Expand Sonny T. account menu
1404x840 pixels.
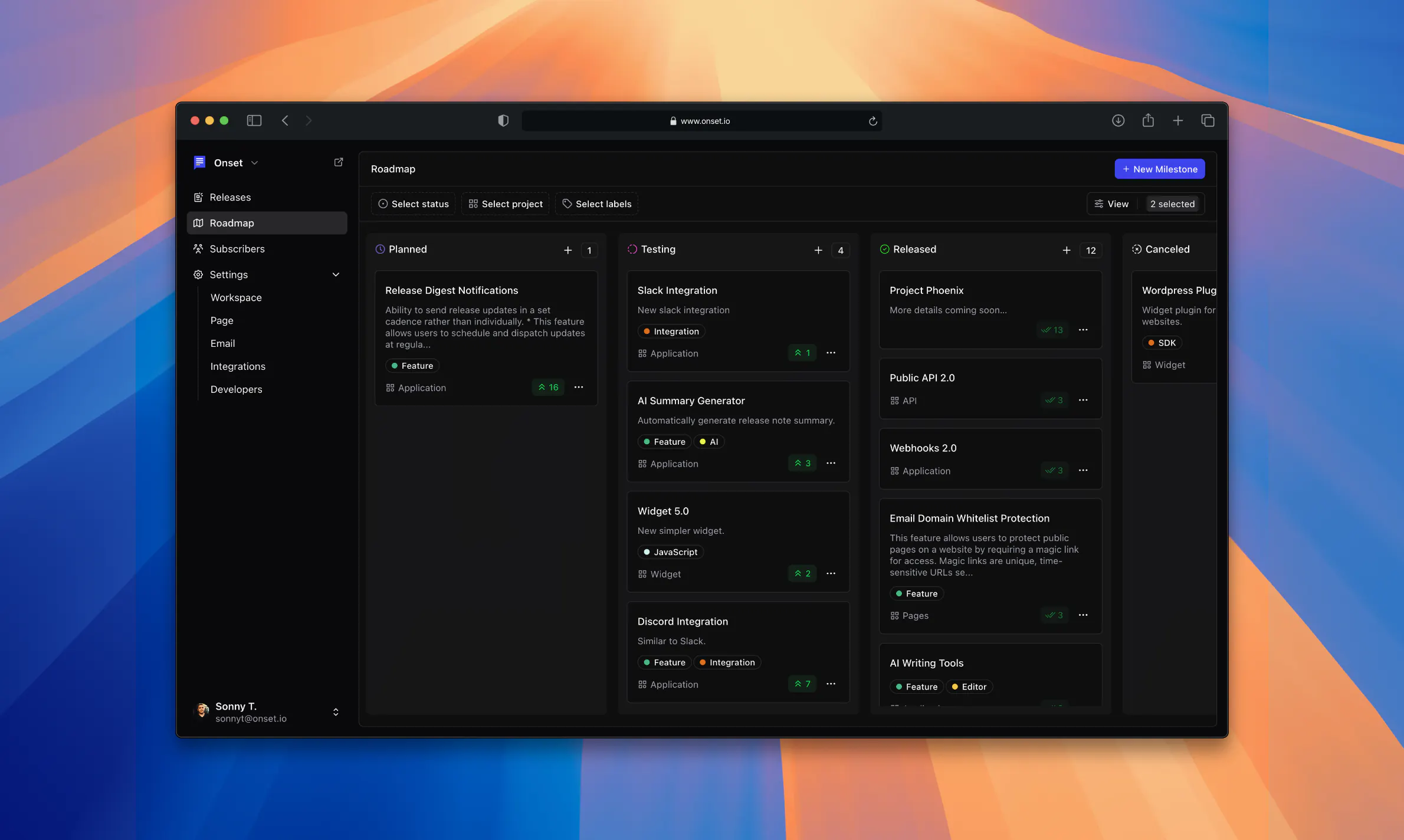tap(336, 712)
